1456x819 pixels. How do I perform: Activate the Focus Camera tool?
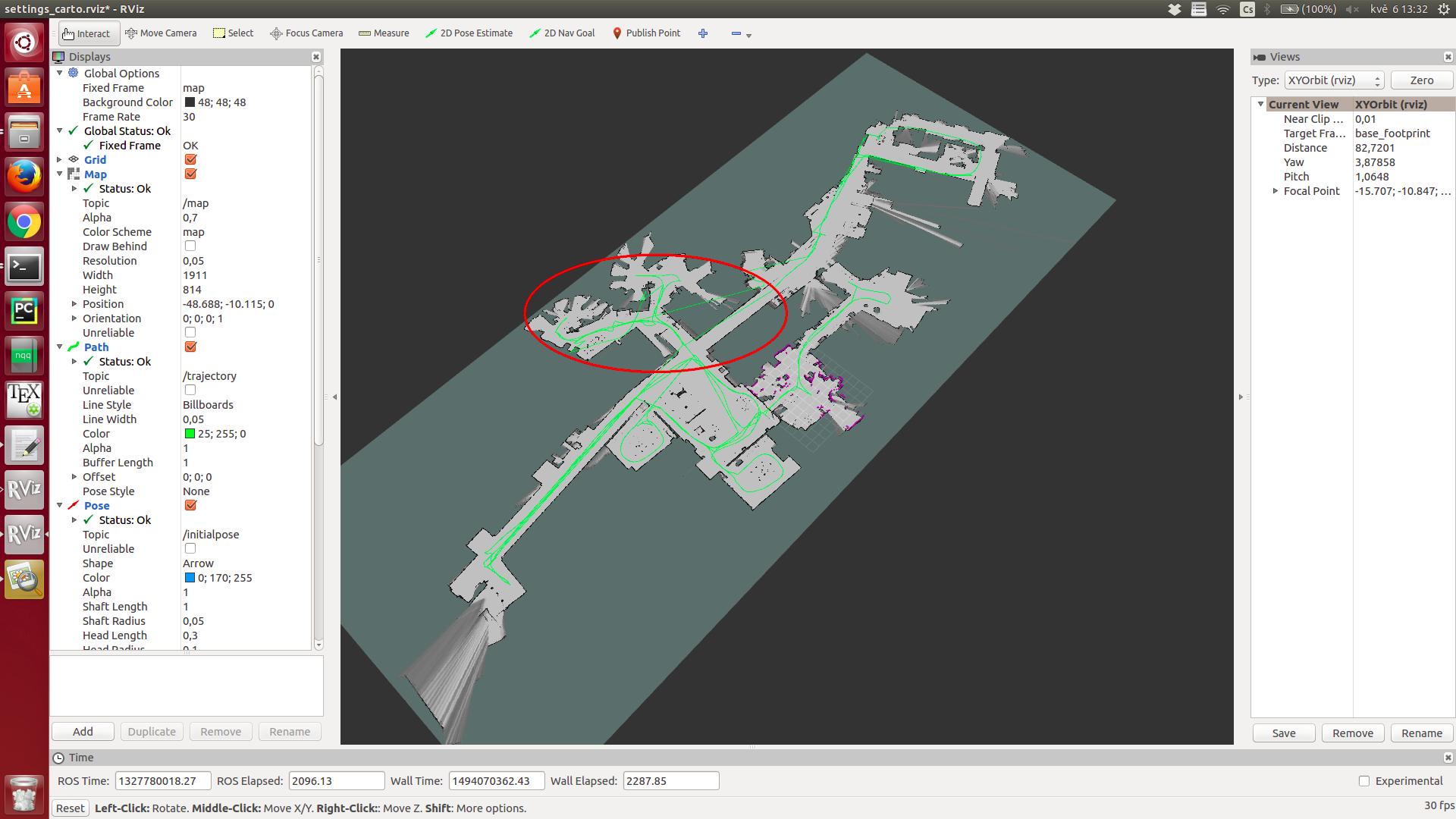click(x=306, y=33)
